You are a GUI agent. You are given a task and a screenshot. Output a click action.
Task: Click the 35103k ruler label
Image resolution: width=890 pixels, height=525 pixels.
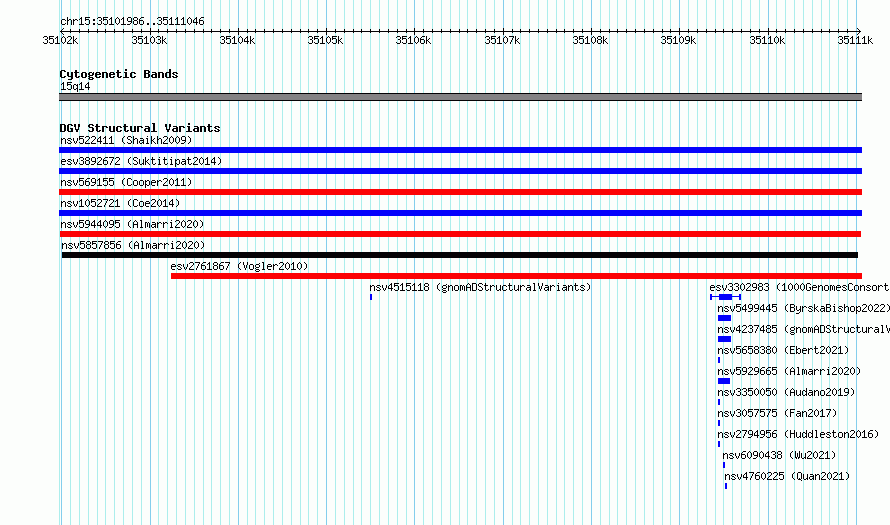point(149,40)
